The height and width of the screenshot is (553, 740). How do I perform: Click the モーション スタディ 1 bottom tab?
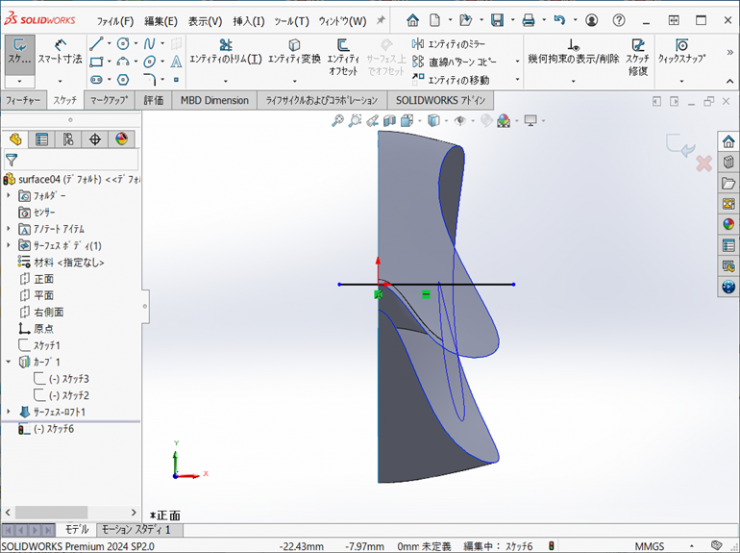click(x=136, y=529)
